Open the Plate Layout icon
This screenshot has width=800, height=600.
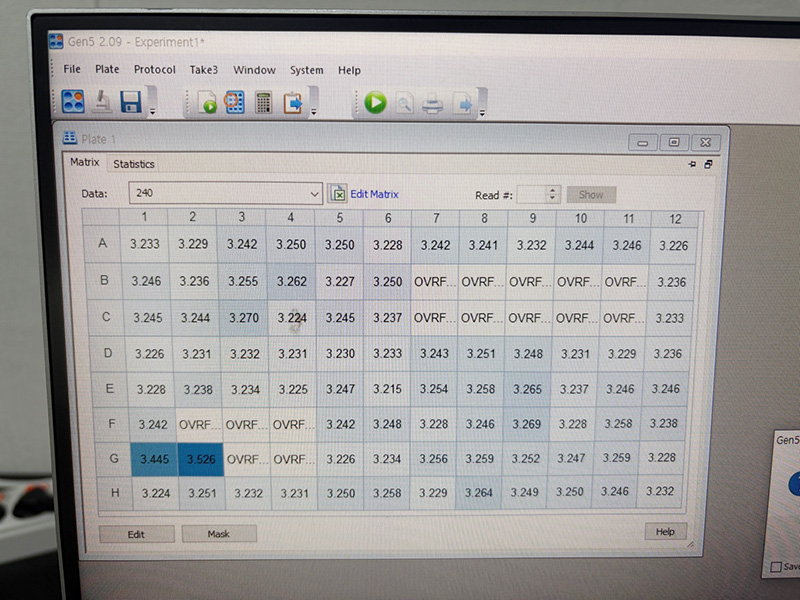235,102
